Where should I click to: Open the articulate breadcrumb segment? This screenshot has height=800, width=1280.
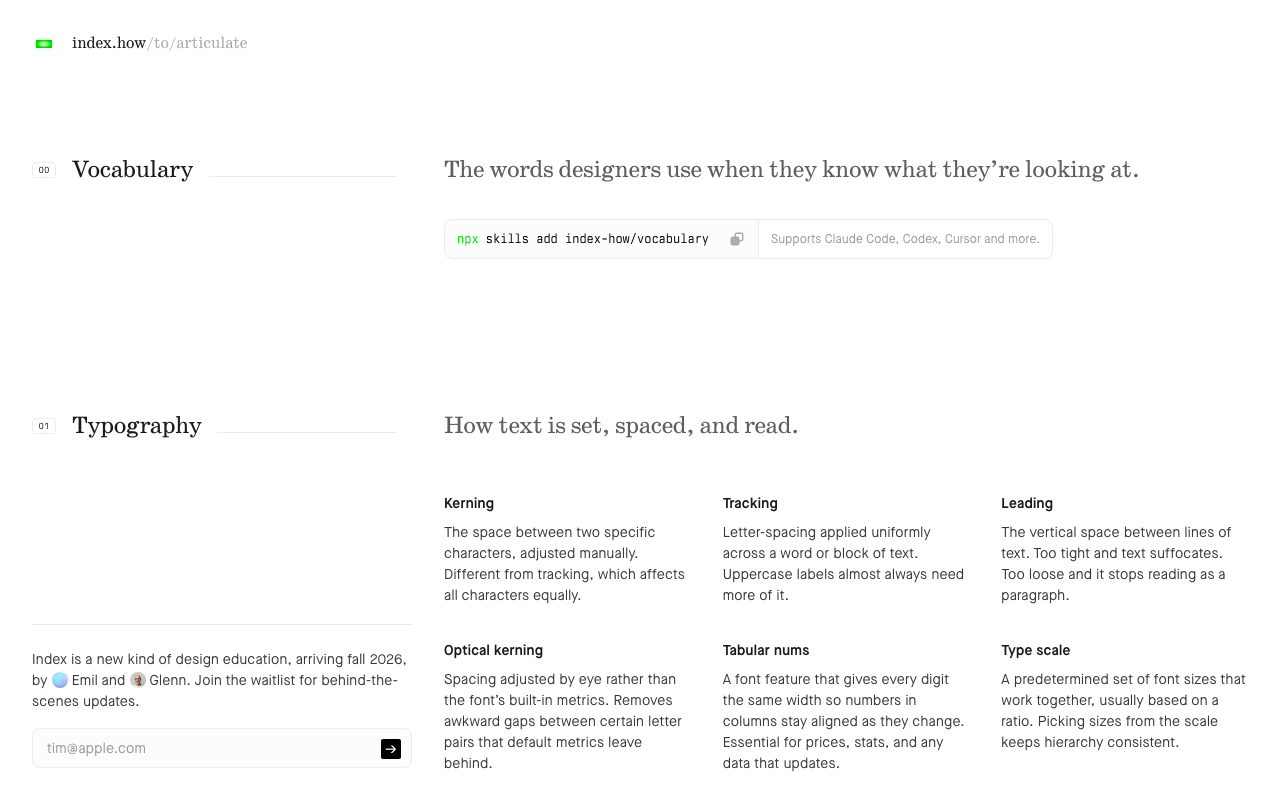[211, 43]
